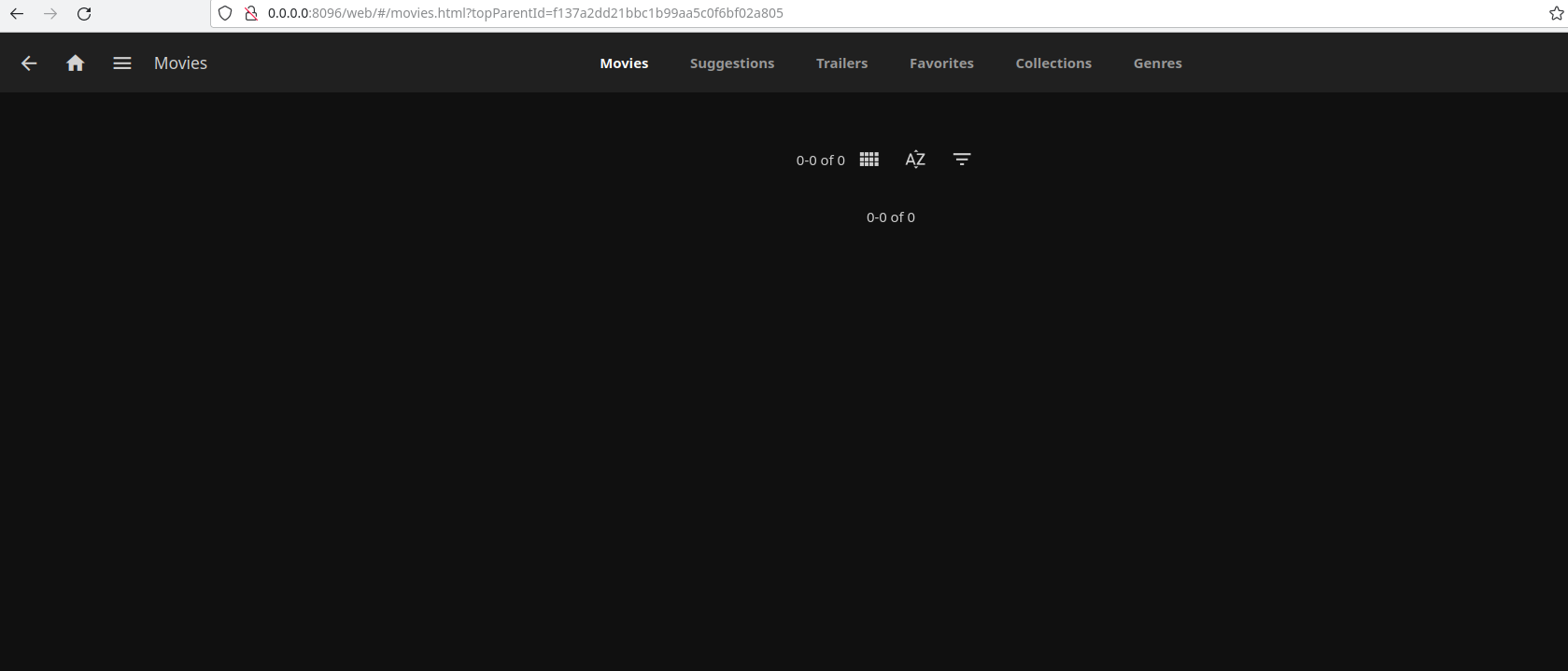View the Genres tab

coord(1157,63)
